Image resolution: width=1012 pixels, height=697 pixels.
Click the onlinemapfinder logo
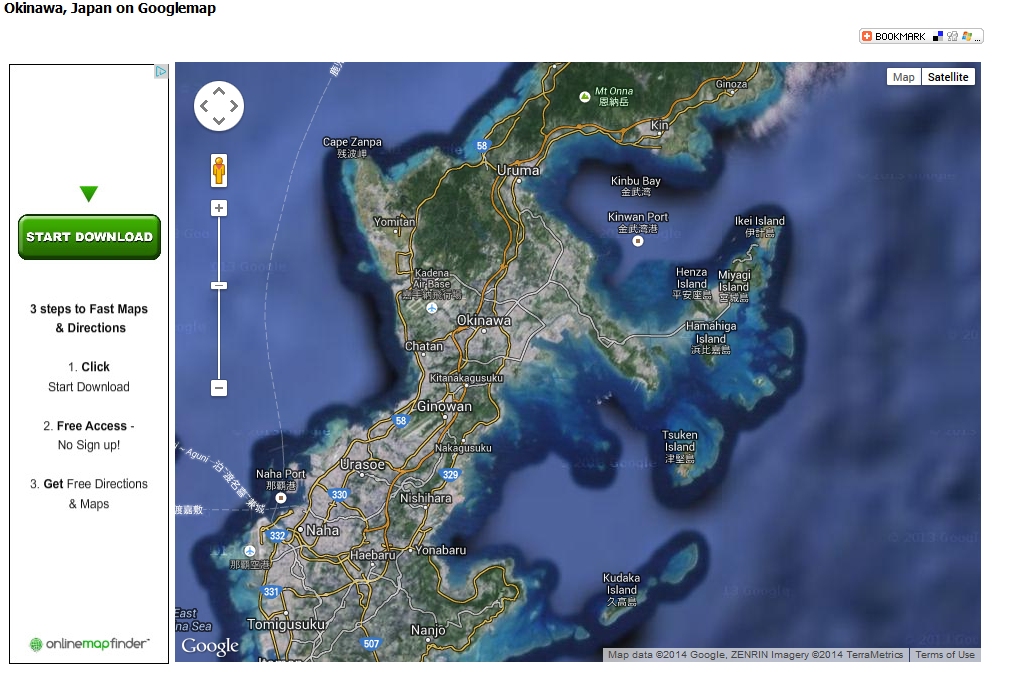(90, 643)
